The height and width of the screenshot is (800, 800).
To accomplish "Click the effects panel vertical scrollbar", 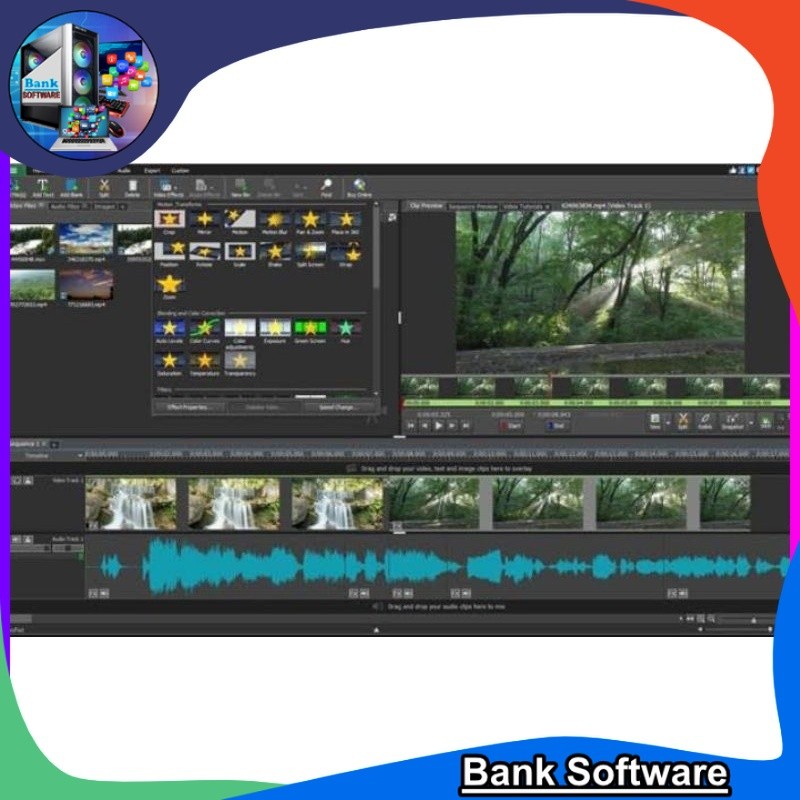I will tap(377, 298).
